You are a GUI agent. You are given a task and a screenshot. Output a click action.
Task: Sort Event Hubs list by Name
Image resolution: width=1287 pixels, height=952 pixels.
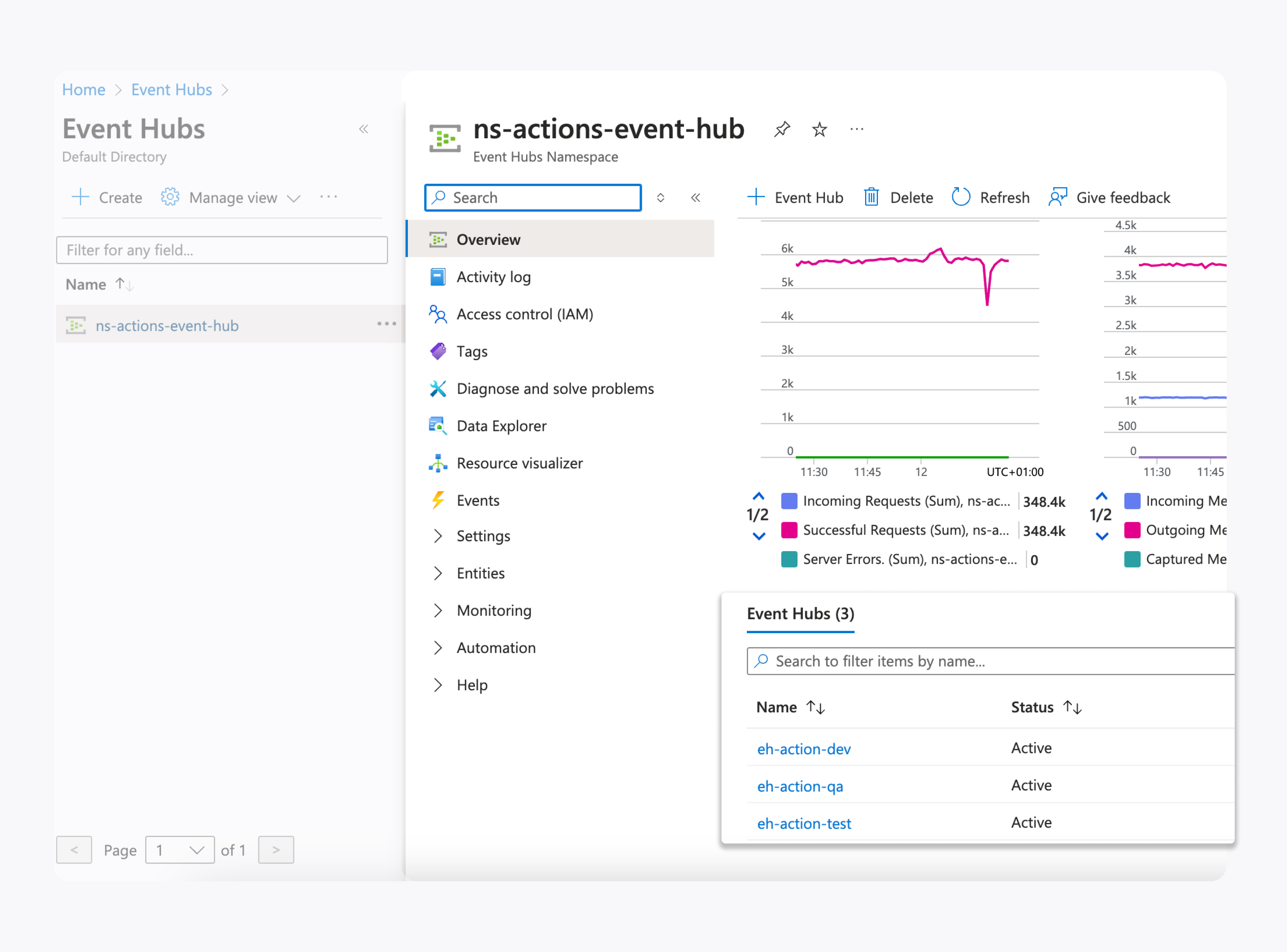[x=100, y=285]
